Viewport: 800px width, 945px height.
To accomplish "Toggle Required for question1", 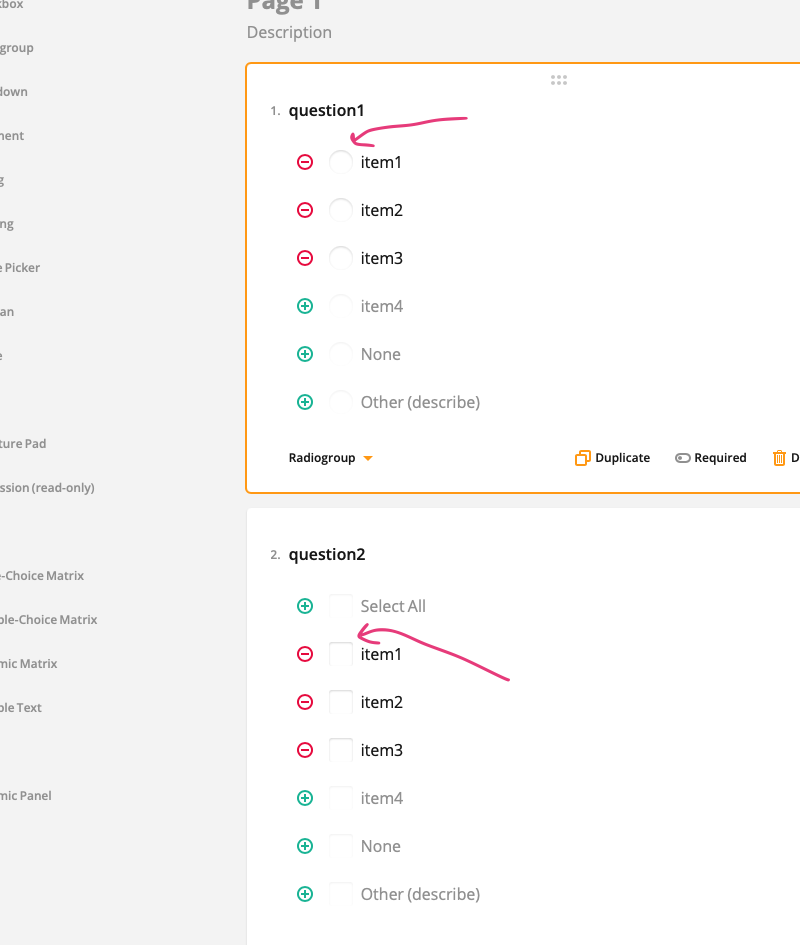I will (710, 457).
